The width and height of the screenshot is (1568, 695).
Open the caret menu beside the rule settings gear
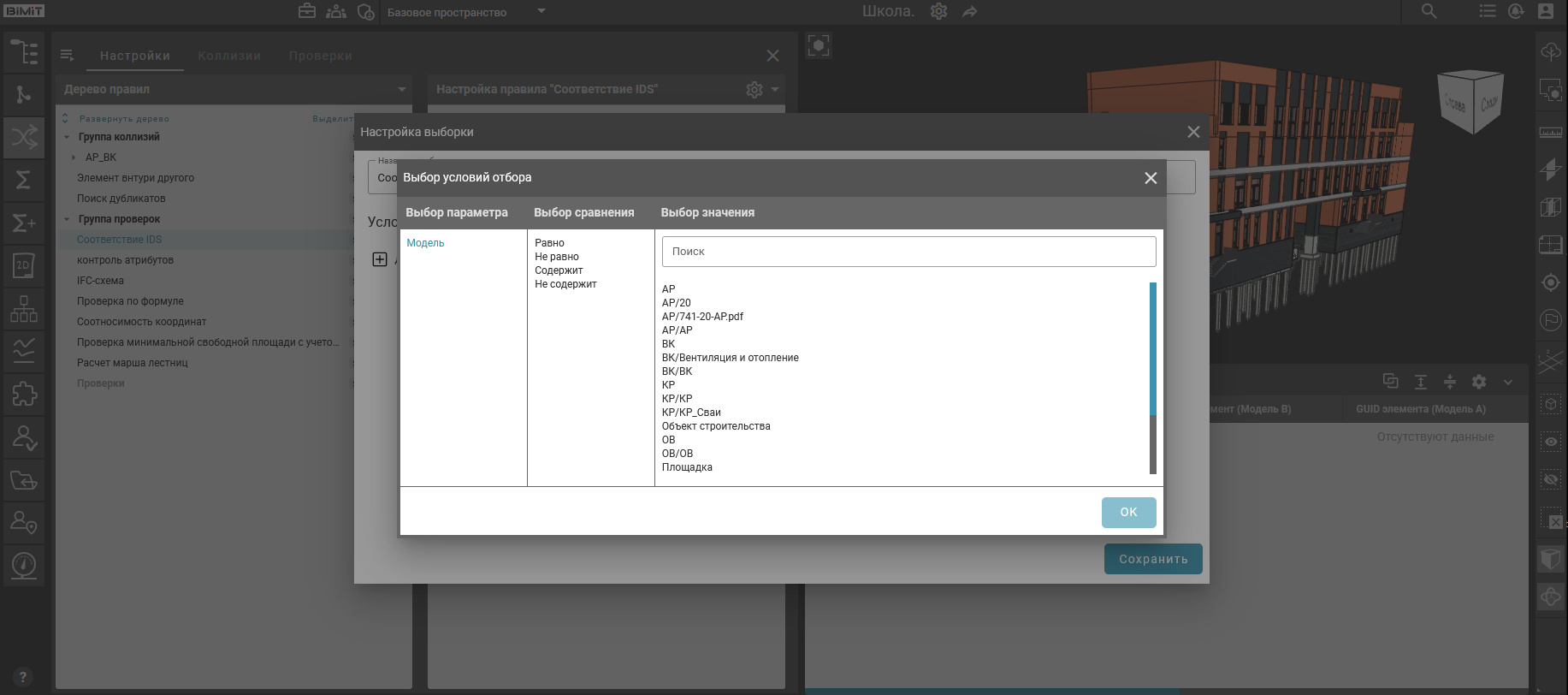(775, 89)
